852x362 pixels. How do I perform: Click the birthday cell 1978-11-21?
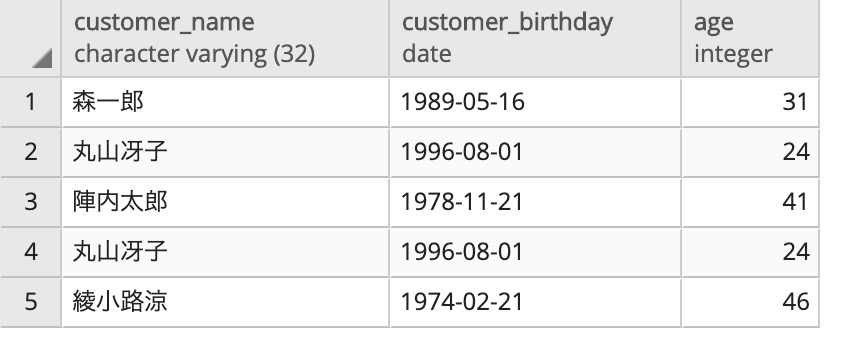click(x=535, y=202)
